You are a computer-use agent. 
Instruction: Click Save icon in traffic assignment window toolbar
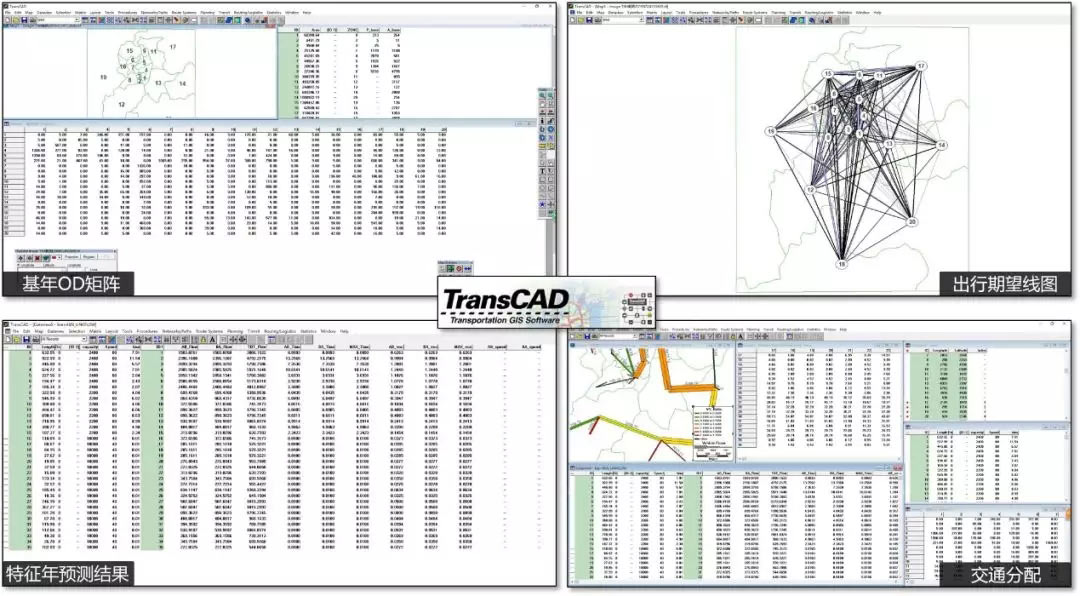pyautogui.click(x=588, y=336)
